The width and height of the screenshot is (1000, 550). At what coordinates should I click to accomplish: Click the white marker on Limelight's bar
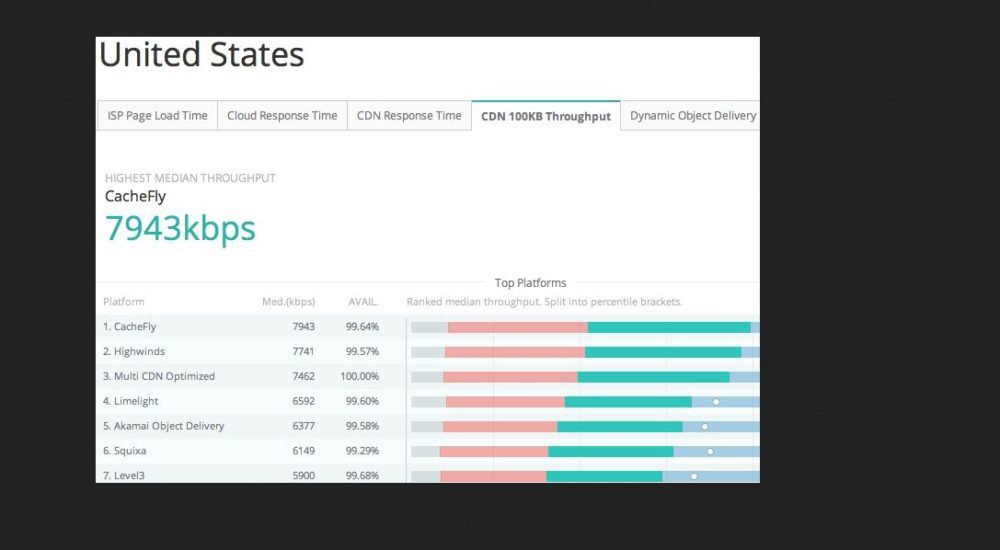(x=716, y=402)
